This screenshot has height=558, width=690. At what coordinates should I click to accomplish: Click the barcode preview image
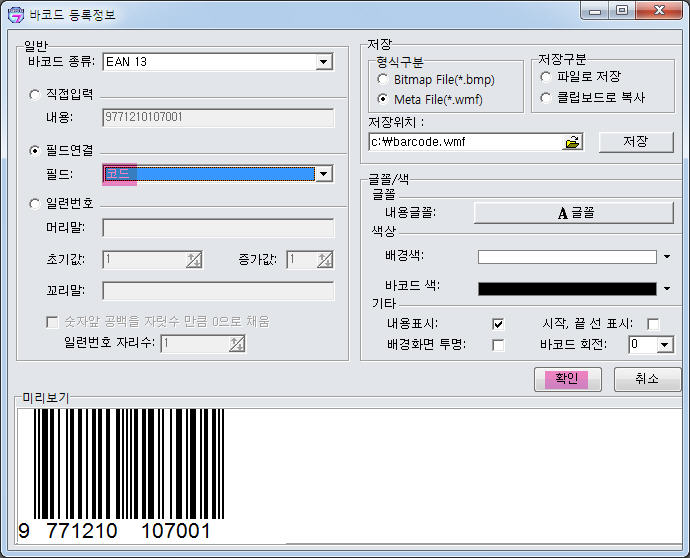pos(128,464)
